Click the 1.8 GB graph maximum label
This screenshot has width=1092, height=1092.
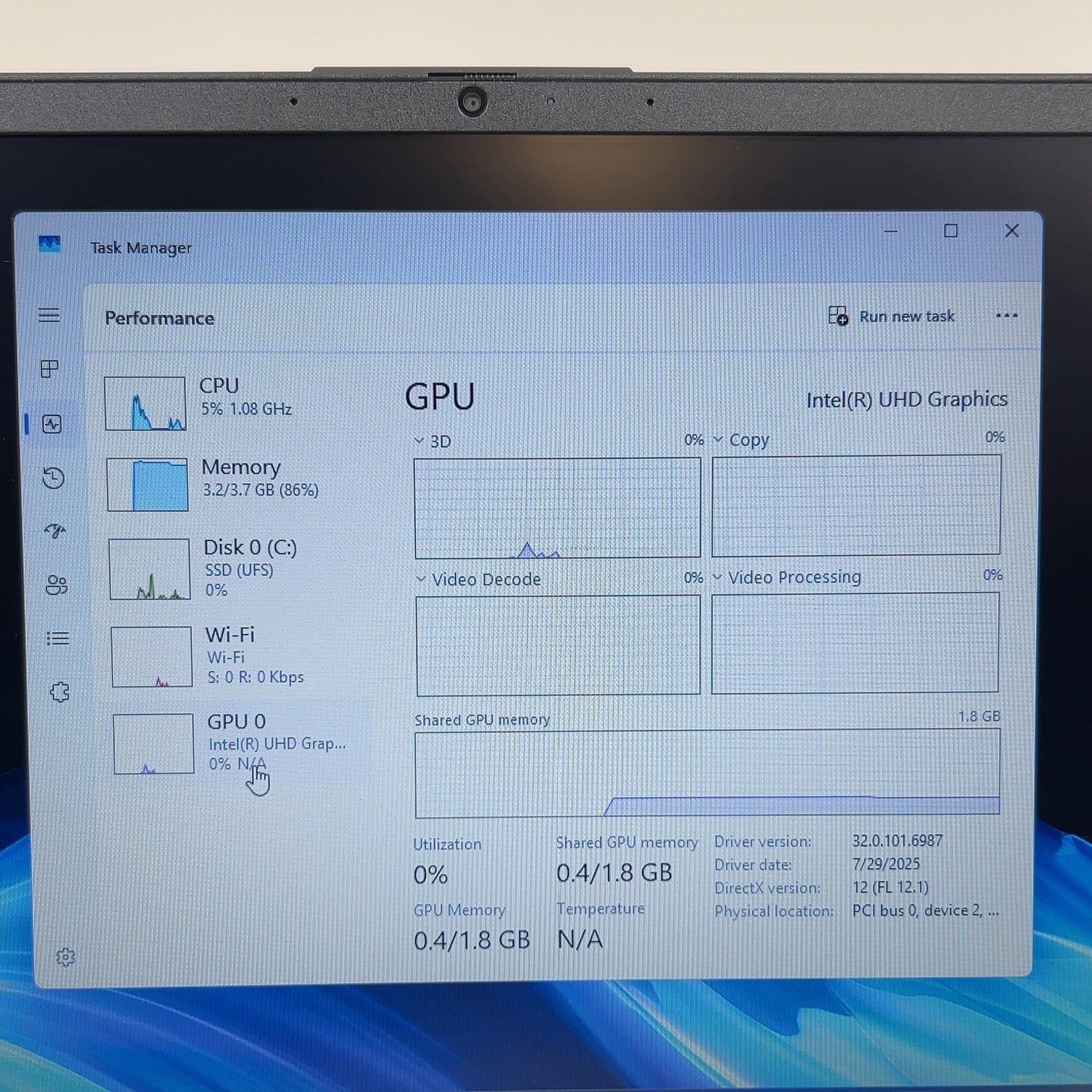coord(979,716)
